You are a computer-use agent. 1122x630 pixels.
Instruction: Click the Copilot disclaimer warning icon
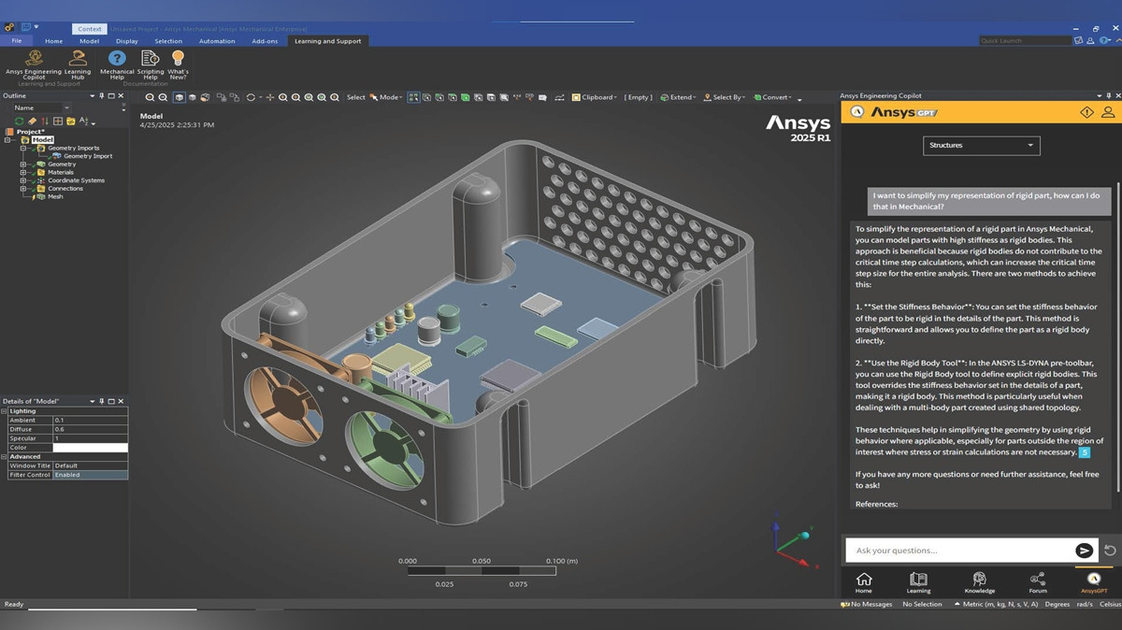[1086, 112]
